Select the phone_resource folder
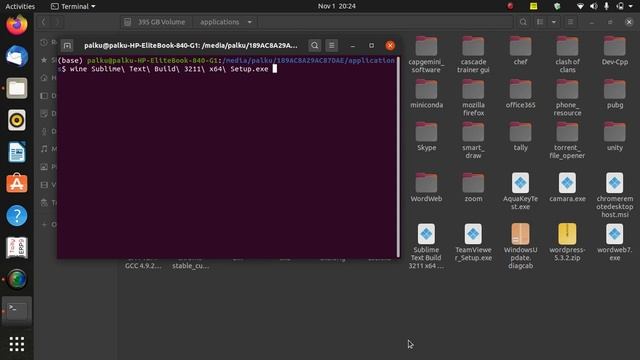The width and height of the screenshot is (640, 360). [567, 97]
